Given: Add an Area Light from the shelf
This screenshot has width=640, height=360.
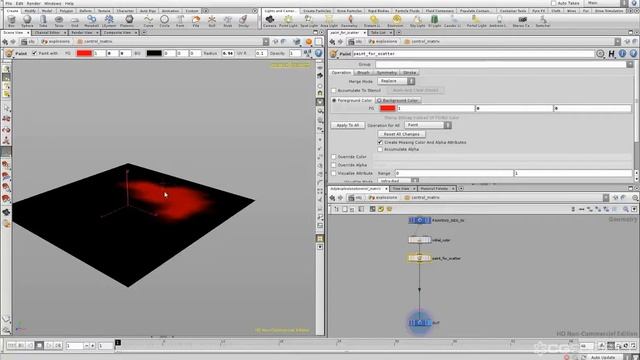Looking at the screenshot, I should click(x=329, y=21).
